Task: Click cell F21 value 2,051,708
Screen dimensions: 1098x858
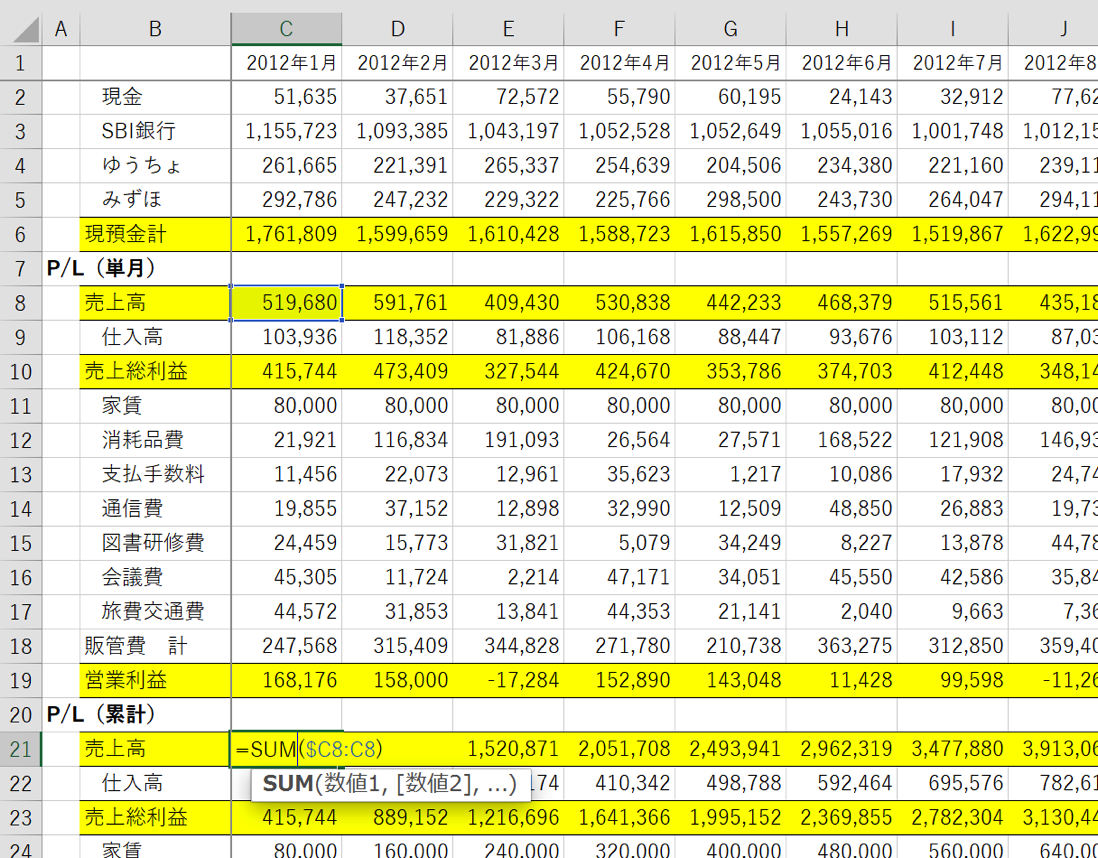Action: (x=620, y=749)
